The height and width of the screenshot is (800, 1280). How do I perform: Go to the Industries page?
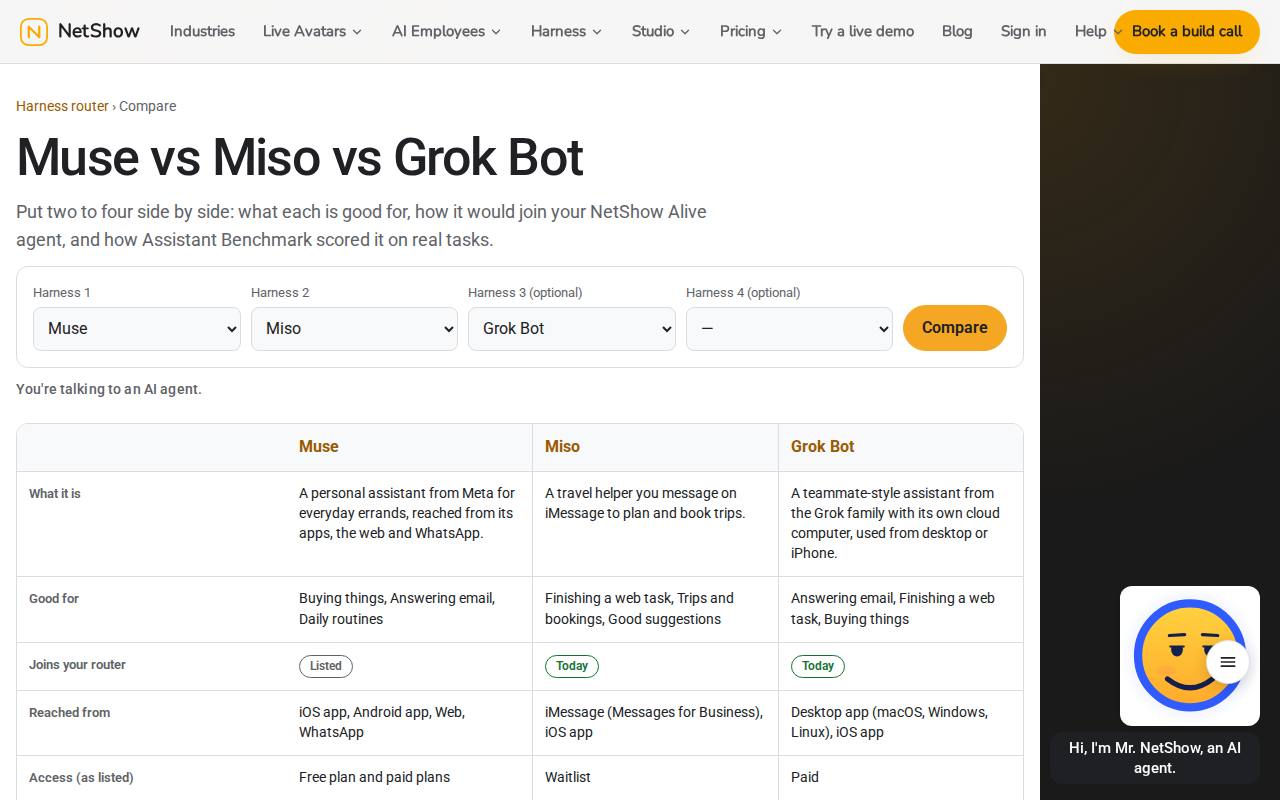(202, 31)
